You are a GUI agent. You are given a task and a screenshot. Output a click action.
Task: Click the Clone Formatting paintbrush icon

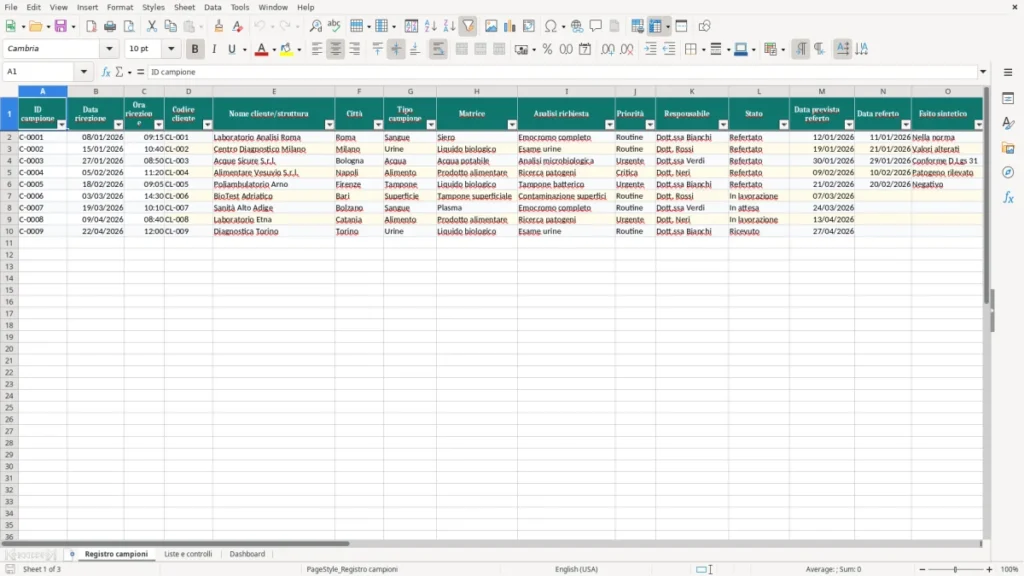pyautogui.click(x=219, y=26)
